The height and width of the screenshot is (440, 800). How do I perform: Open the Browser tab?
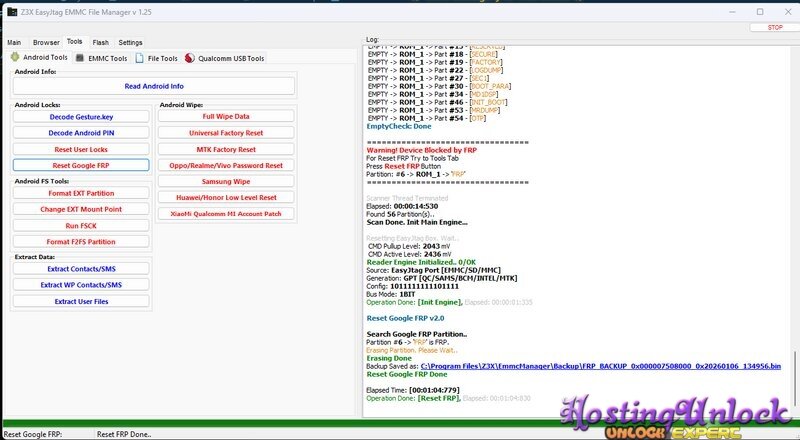[x=46, y=43]
